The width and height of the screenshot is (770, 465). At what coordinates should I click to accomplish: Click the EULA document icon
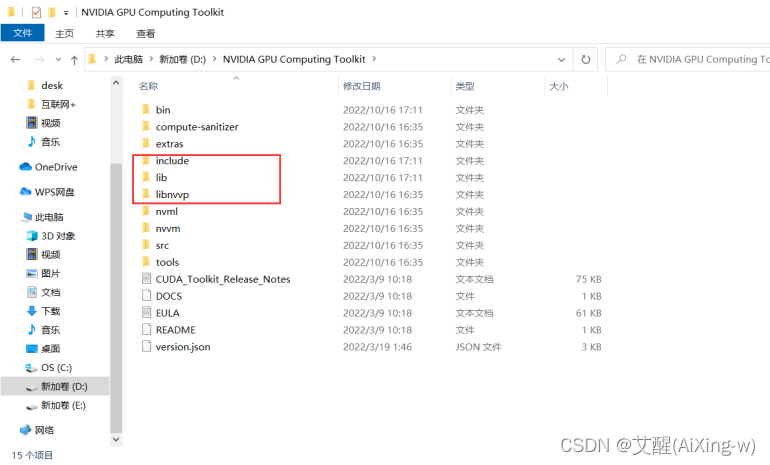click(x=146, y=312)
